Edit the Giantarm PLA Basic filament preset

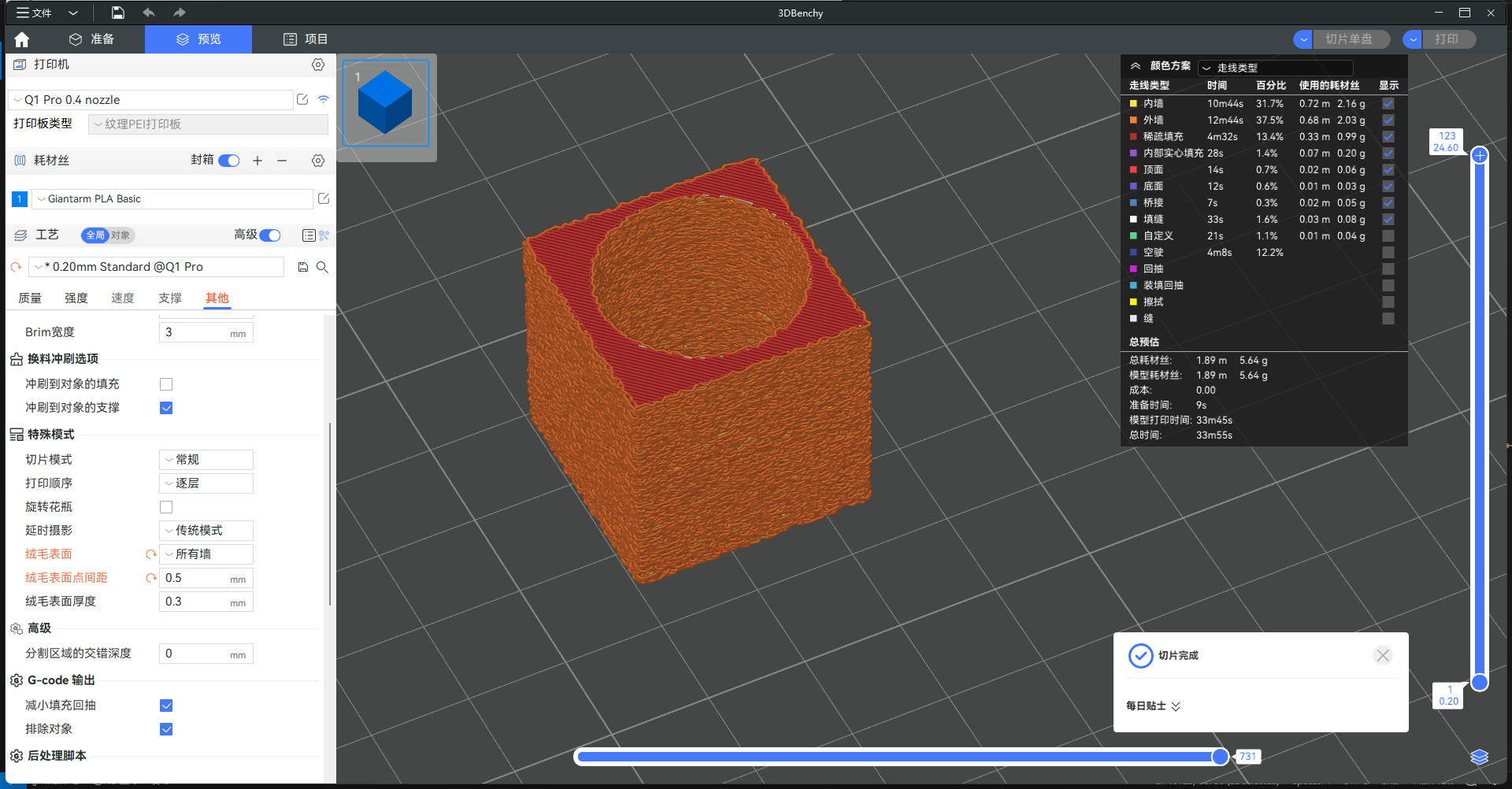[323, 199]
